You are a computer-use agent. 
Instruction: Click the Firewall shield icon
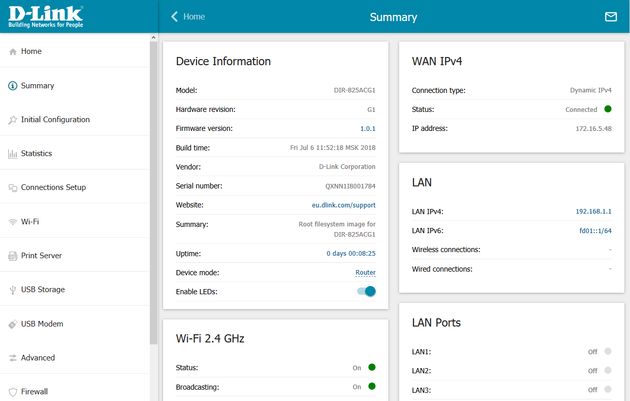13,392
